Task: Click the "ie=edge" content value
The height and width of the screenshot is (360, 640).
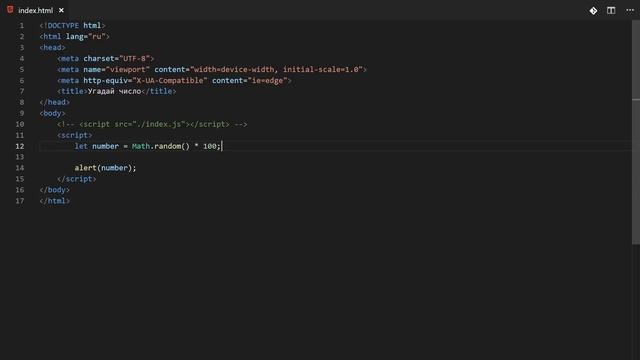Action: pyautogui.click(x=267, y=80)
